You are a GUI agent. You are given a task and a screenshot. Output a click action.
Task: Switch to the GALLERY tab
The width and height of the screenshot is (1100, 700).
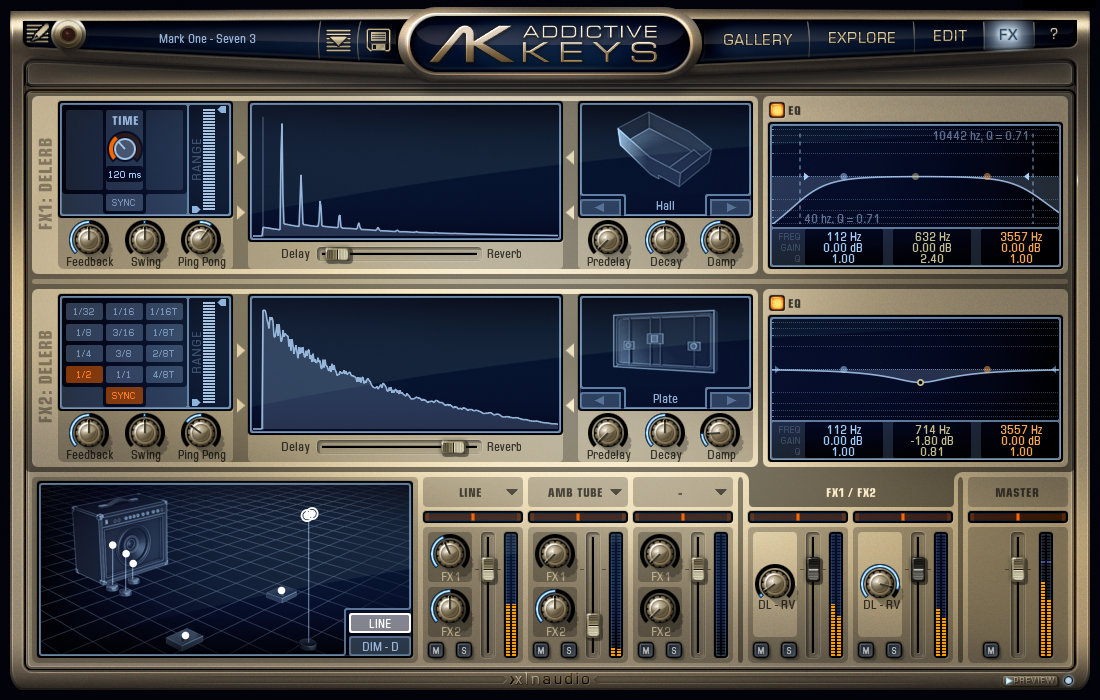pyautogui.click(x=757, y=39)
